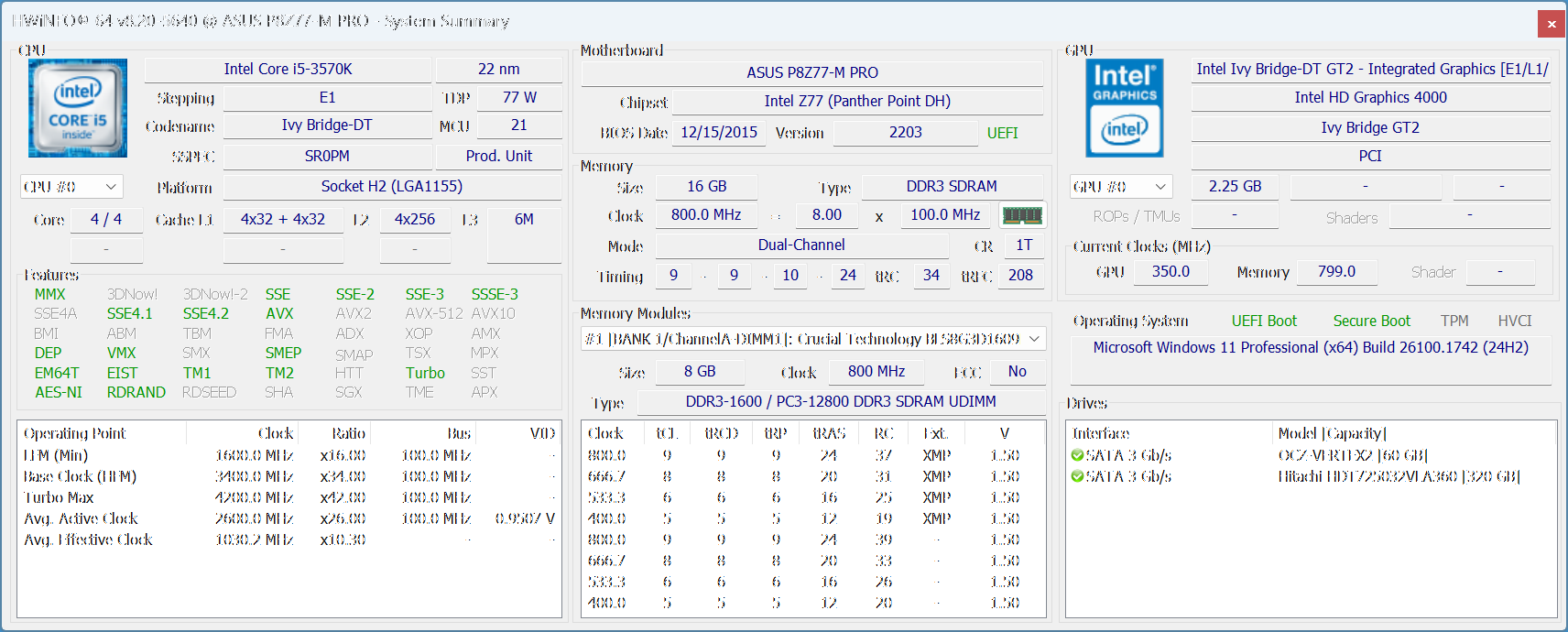The height and width of the screenshot is (632, 1568).
Task: Click the ASUS P8Z77-M PRO motherboard field
Action: [x=812, y=73]
